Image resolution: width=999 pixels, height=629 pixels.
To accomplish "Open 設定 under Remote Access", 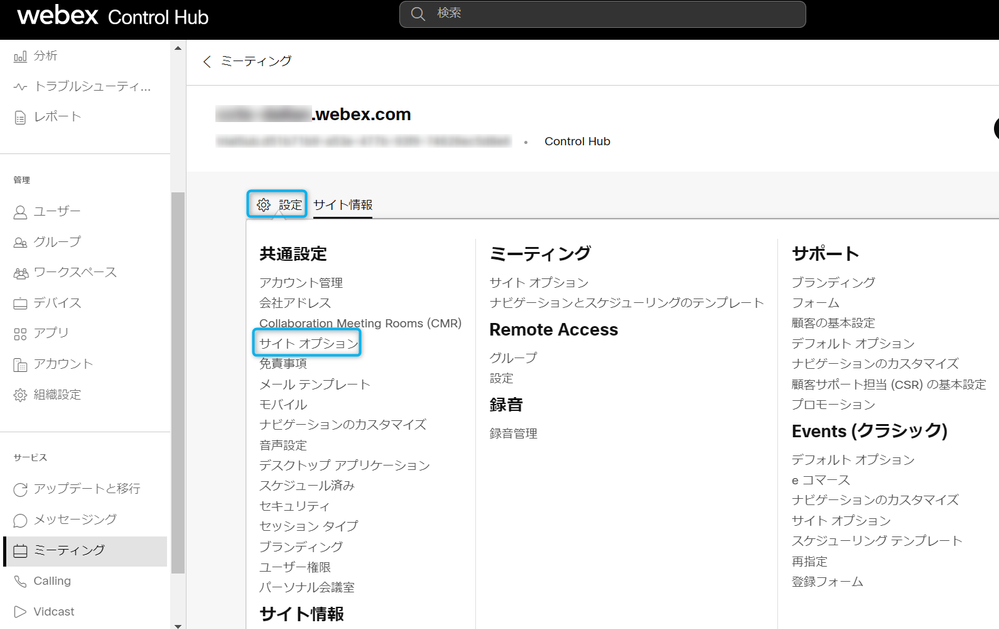I will click(x=501, y=378).
